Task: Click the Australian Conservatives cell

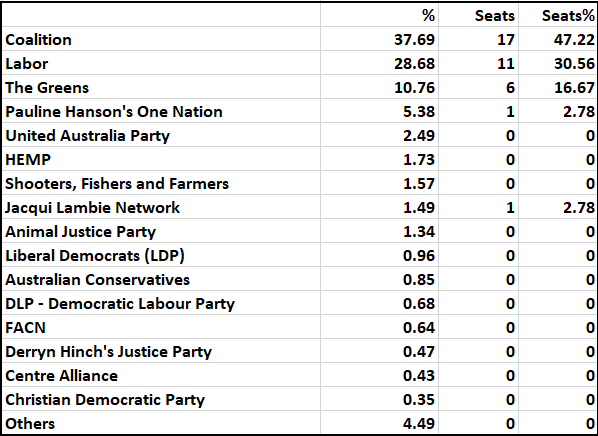Action: [161, 279]
